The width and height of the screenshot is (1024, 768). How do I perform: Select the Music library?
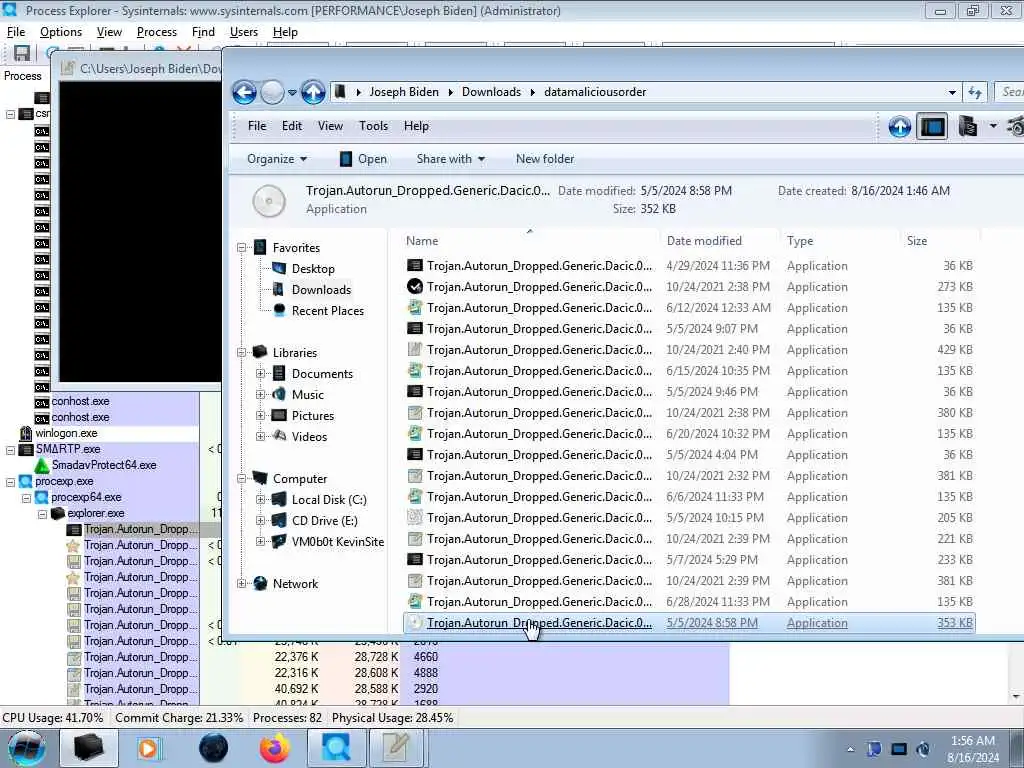point(307,394)
